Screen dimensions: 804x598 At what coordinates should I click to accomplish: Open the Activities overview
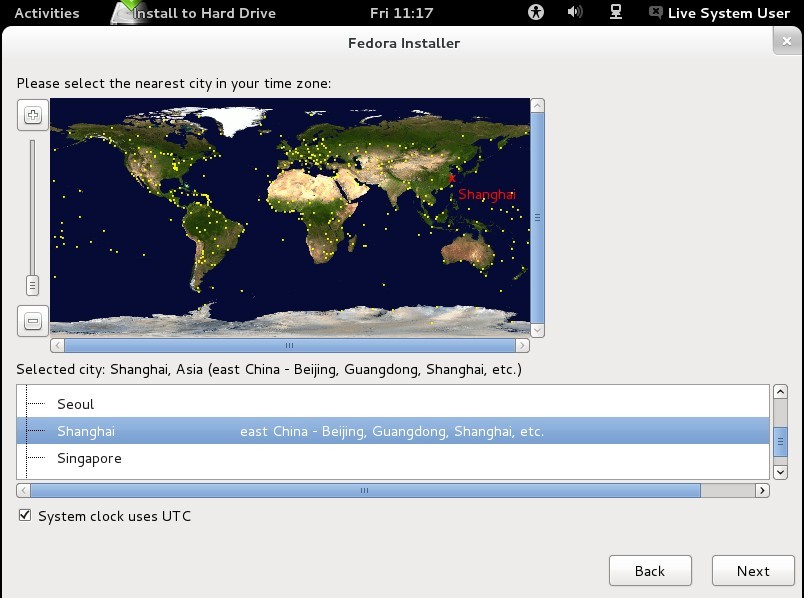(x=44, y=12)
